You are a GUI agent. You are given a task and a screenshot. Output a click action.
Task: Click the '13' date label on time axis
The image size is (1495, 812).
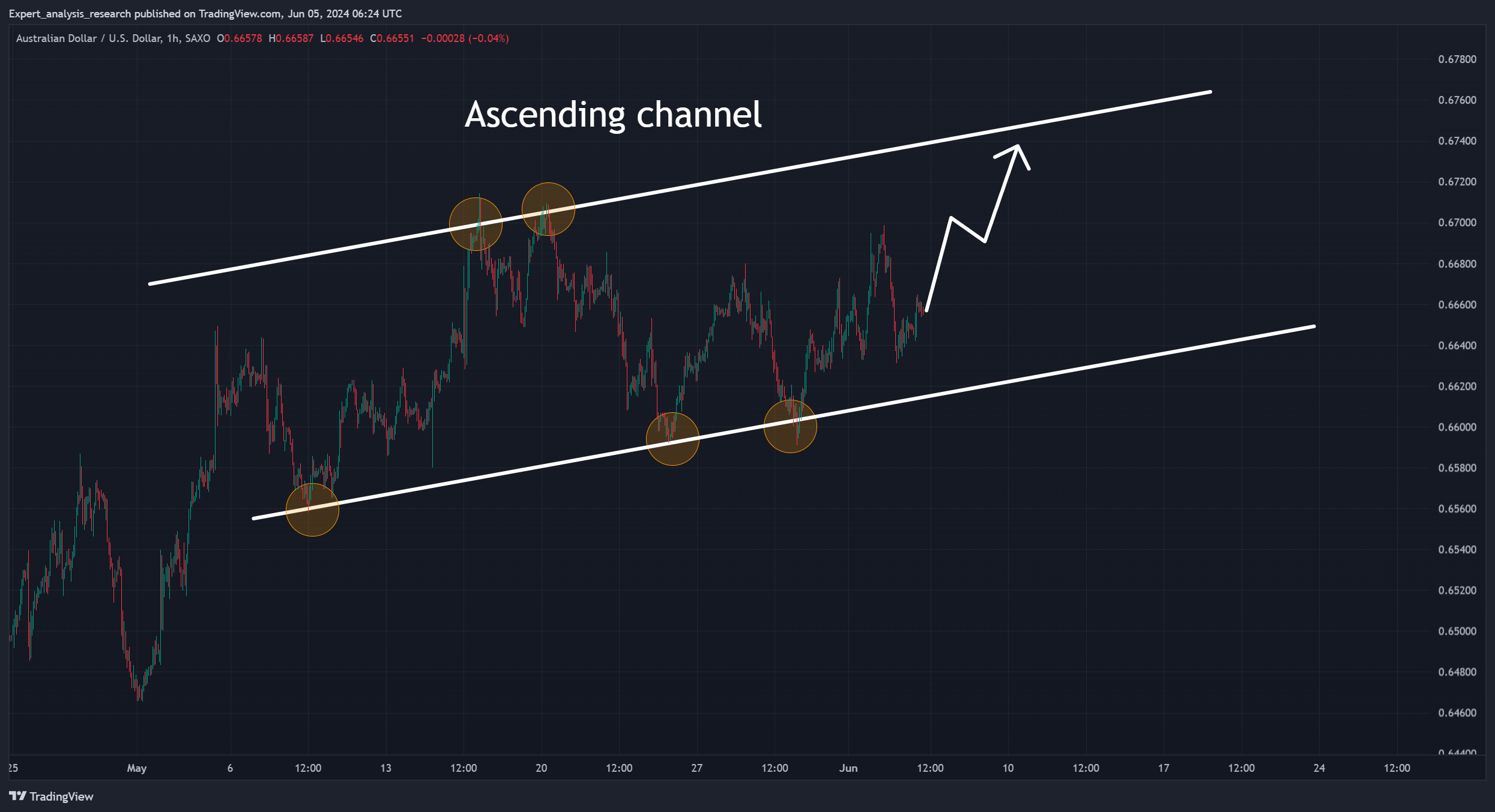click(x=385, y=768)
